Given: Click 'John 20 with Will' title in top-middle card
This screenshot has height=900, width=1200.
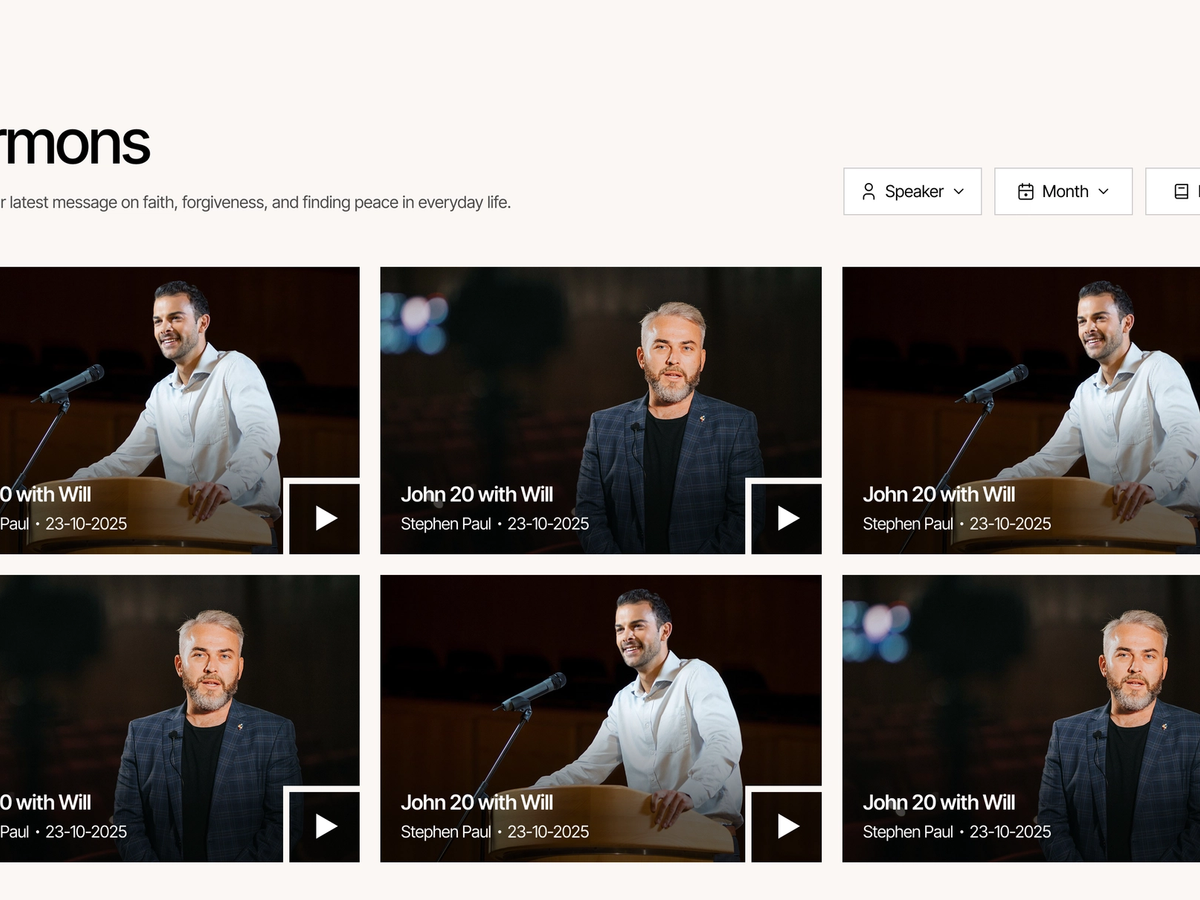Looking at the screenshot, I should [477, 494].
